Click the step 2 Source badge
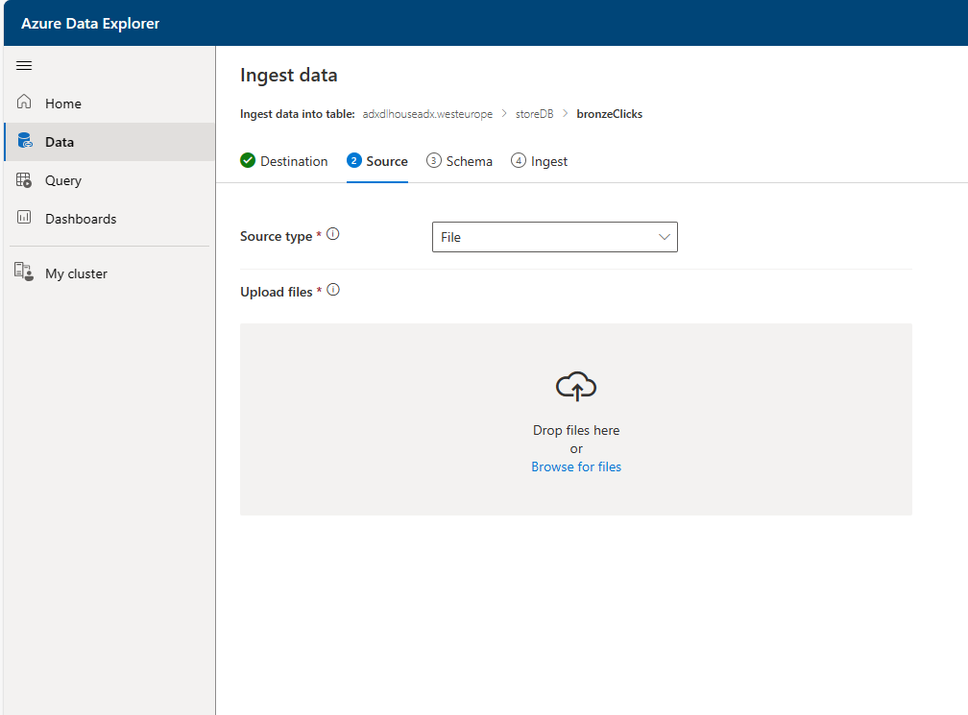The width and height of the screenshot is (968, 715). tap(354, 161)
